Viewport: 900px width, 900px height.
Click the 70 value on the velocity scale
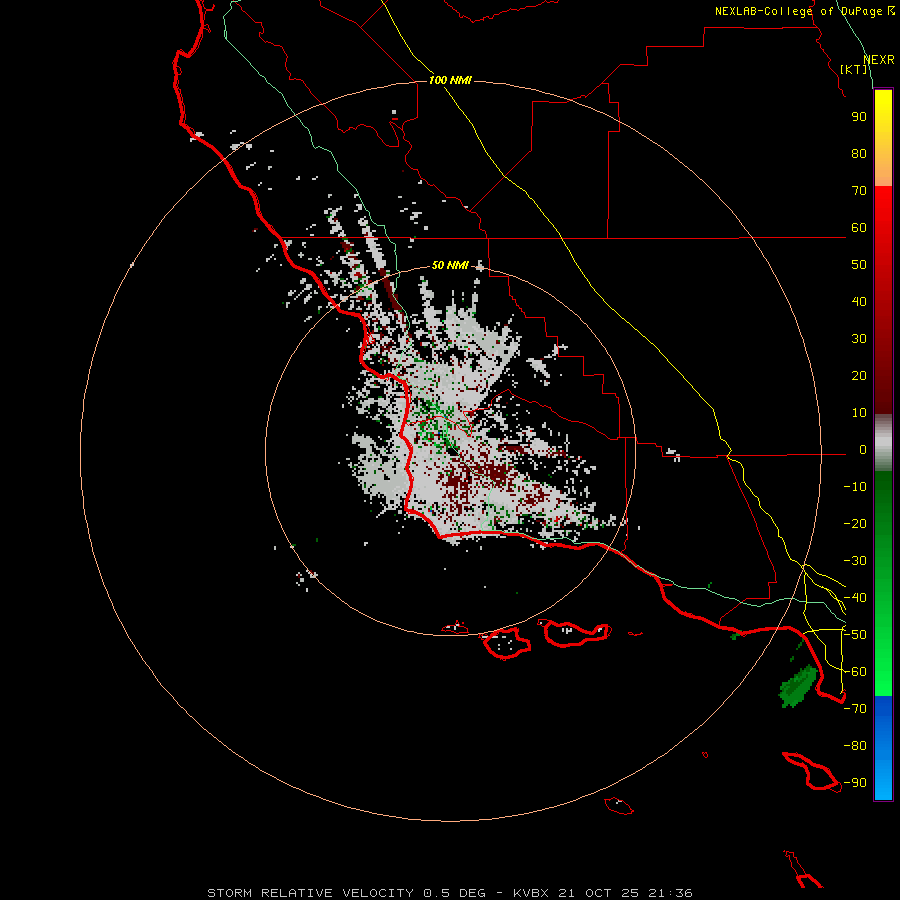coord(859,191)
